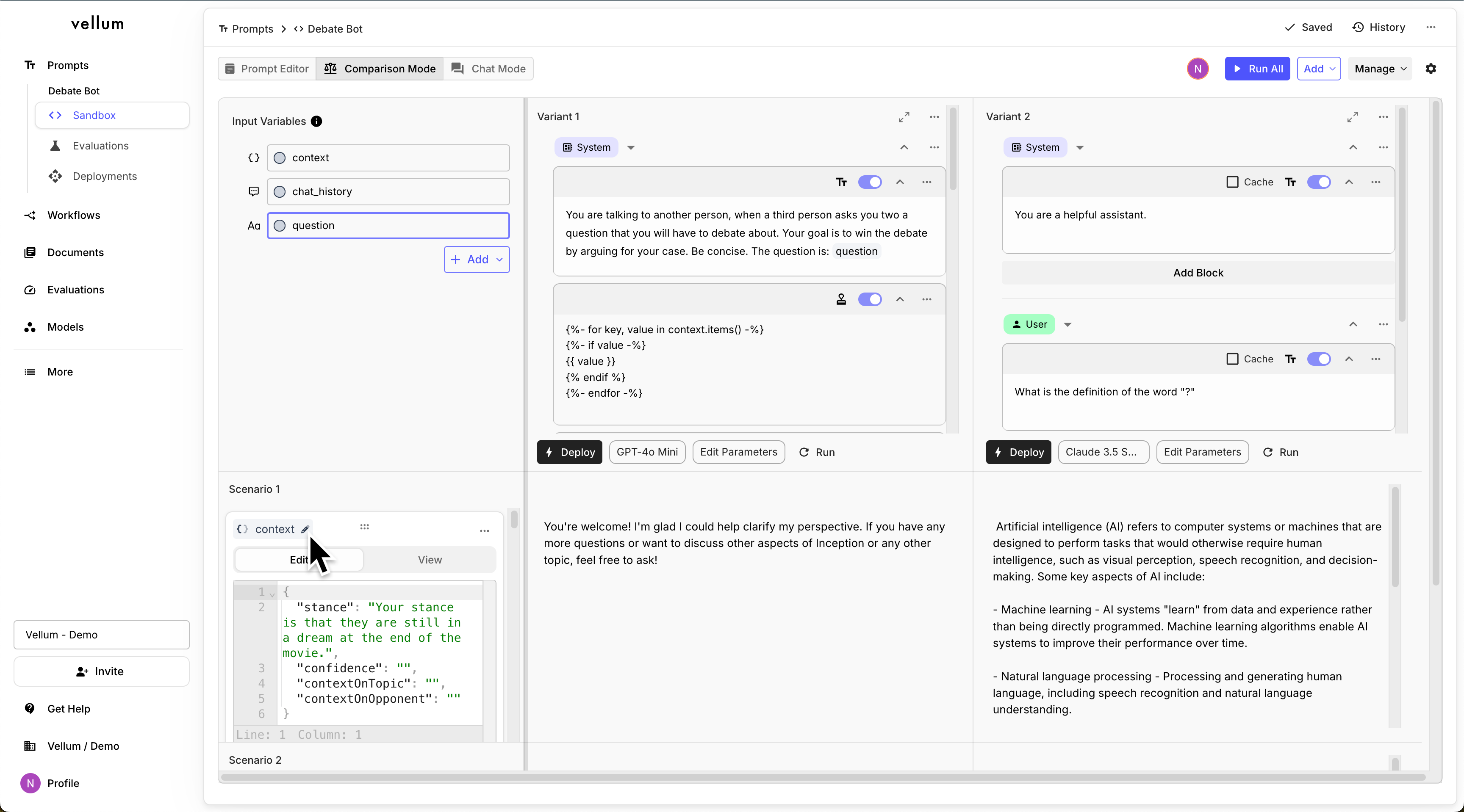This screenshot has height=812, width=1464.
Task: Click the pencil icon next to context
Action: coord(305,529)
